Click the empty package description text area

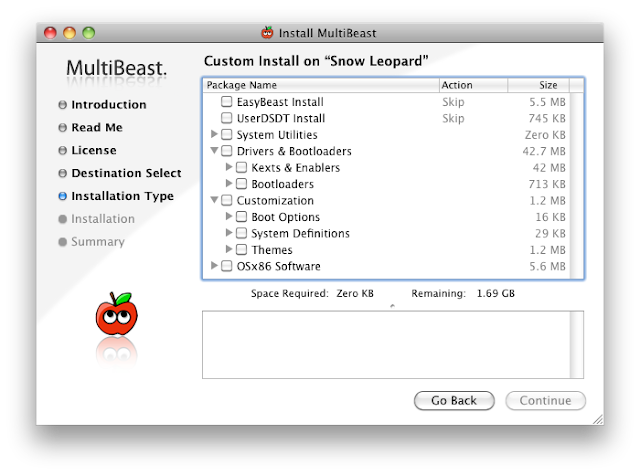(x=386, y=345)
